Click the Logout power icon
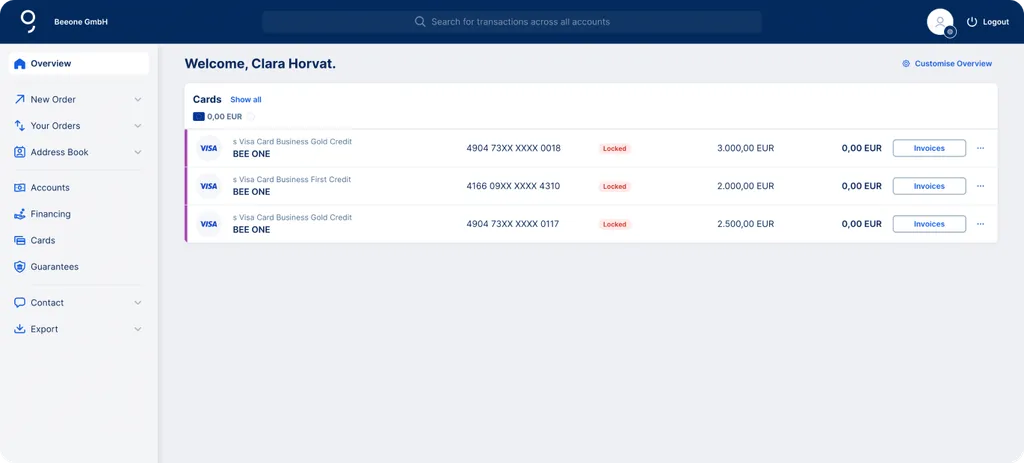The width and height of the screenshot is (1024, 463). [971, 22]
